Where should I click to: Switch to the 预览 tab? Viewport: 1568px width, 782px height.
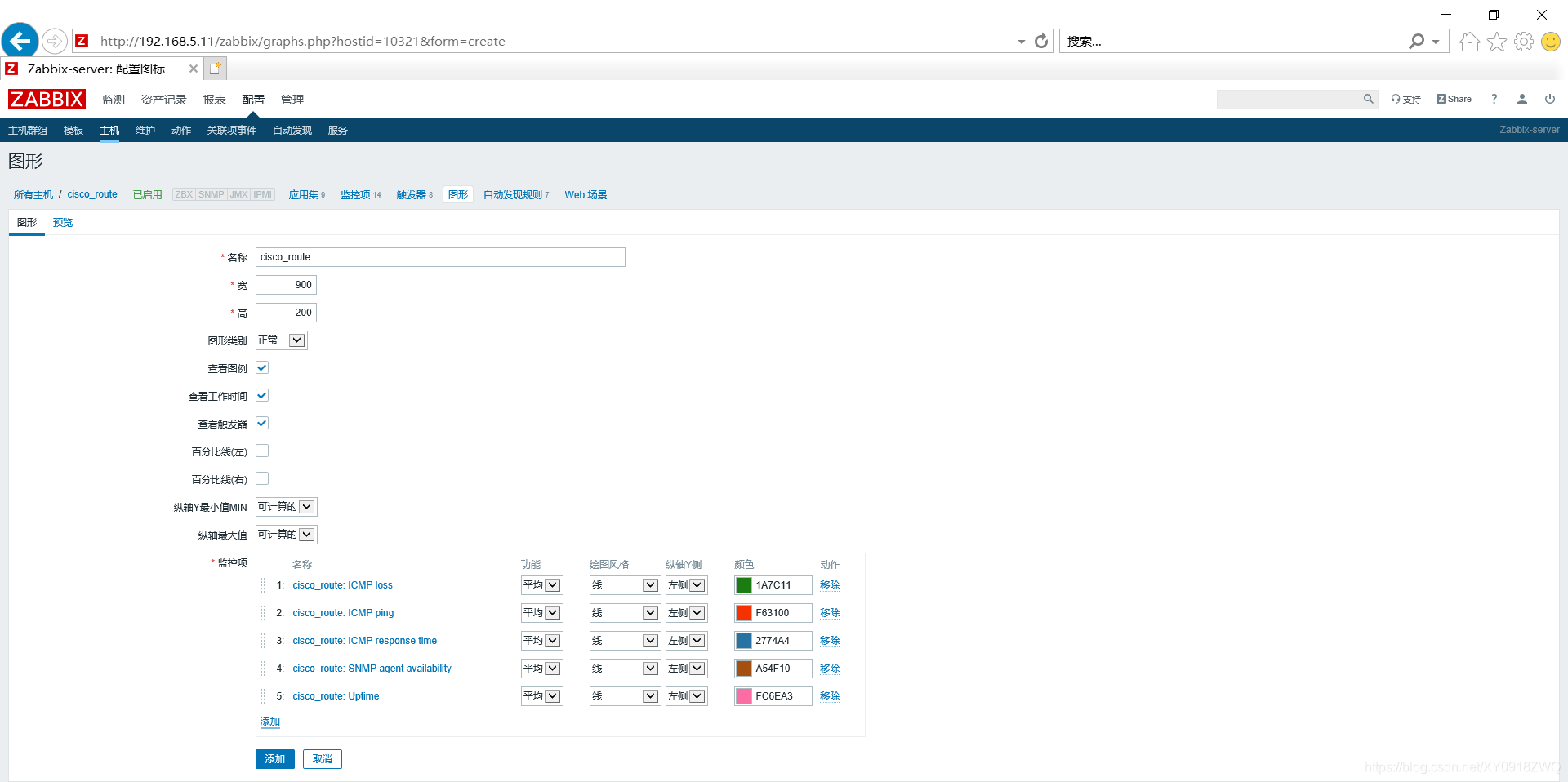tap(63, 223)
